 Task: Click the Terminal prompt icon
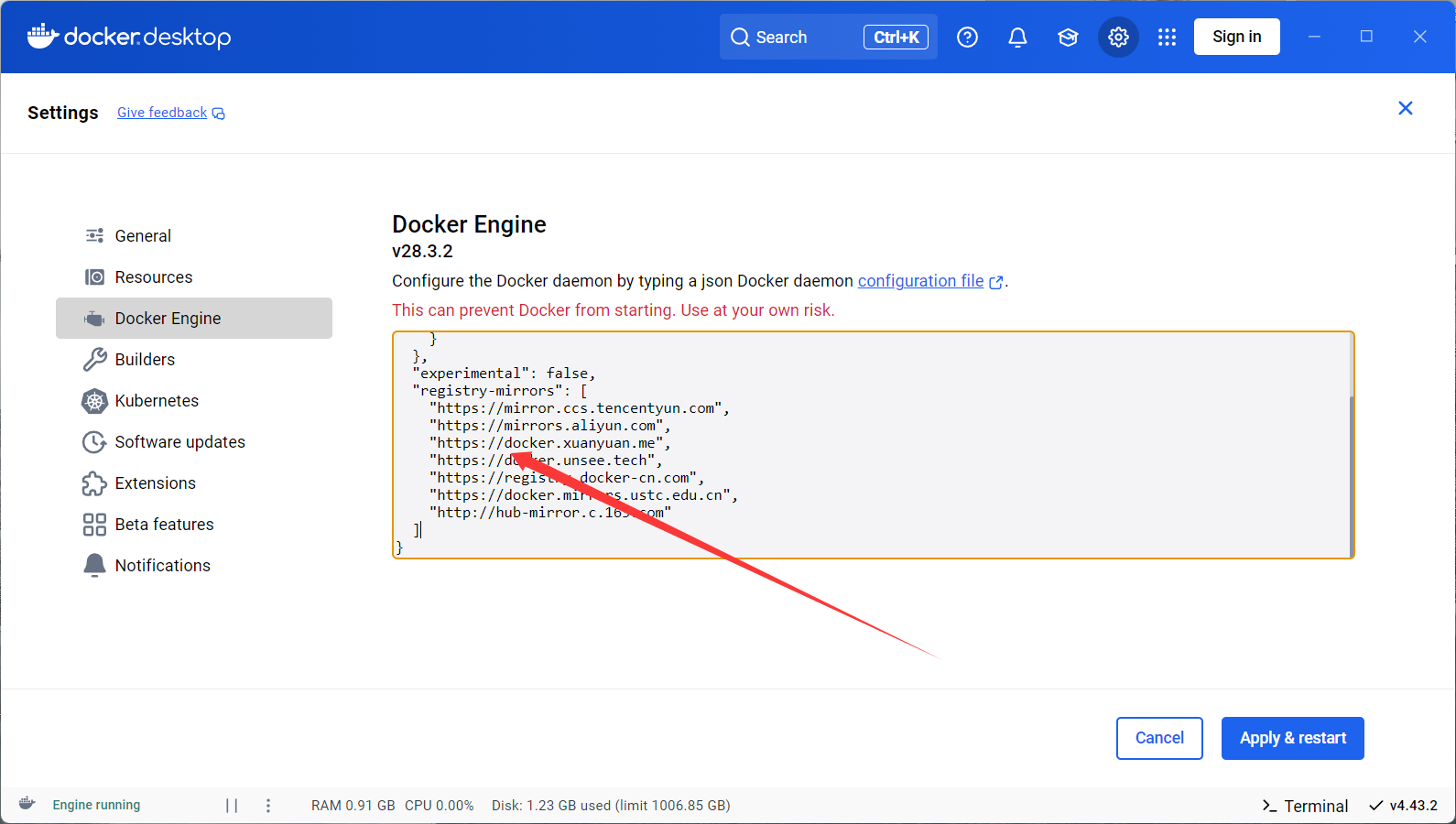click(x=1269, y=806)
